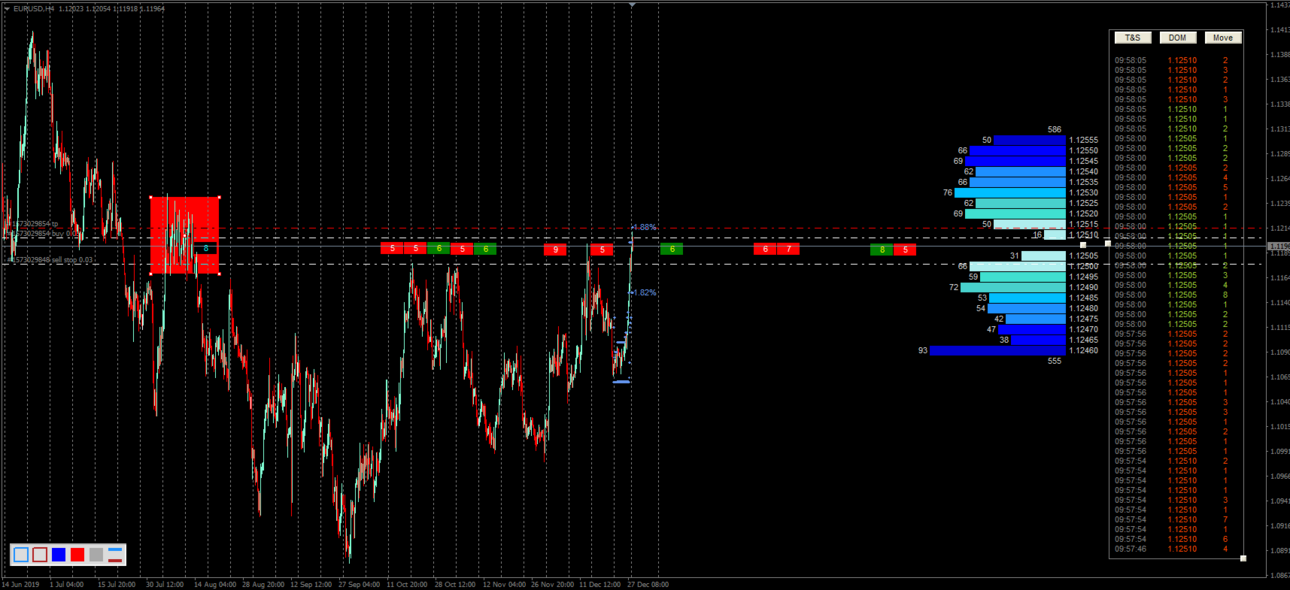Select the solid red fill tool
The width and height of the screenshot is (1290, 590).
point(77,554)
